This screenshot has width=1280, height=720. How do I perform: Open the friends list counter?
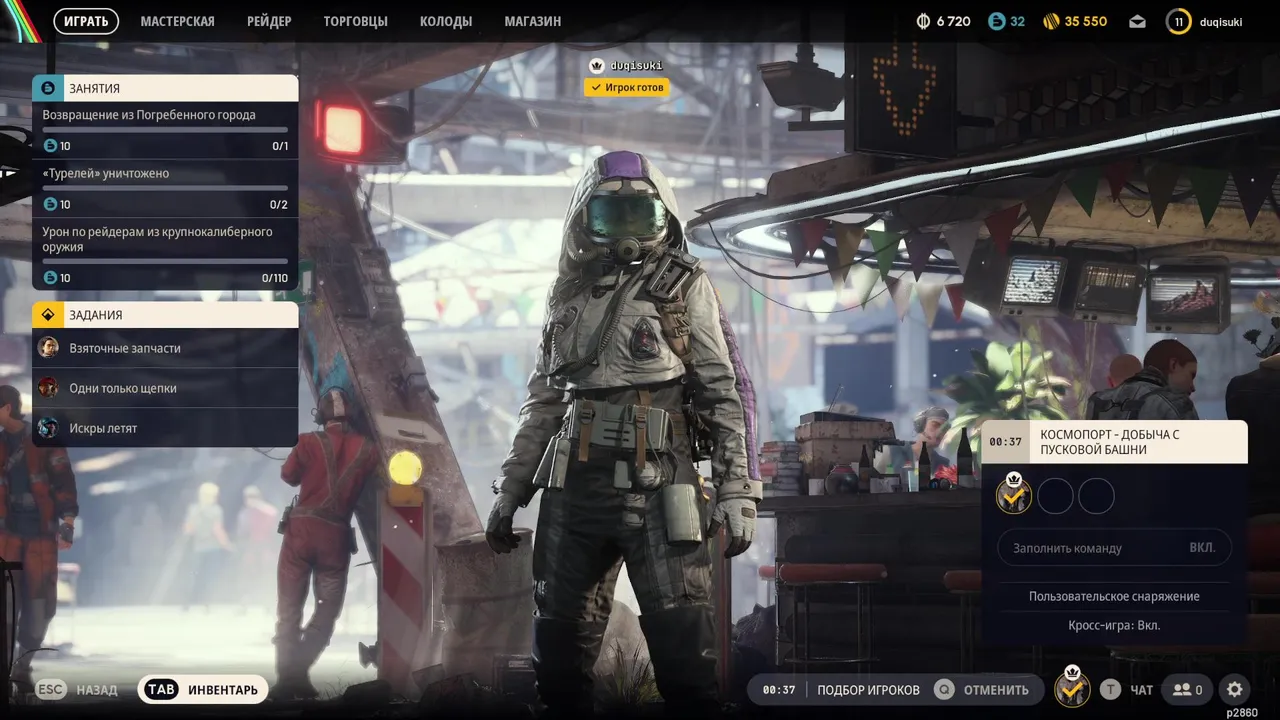pyautogui.click(x=1188, y=690)
